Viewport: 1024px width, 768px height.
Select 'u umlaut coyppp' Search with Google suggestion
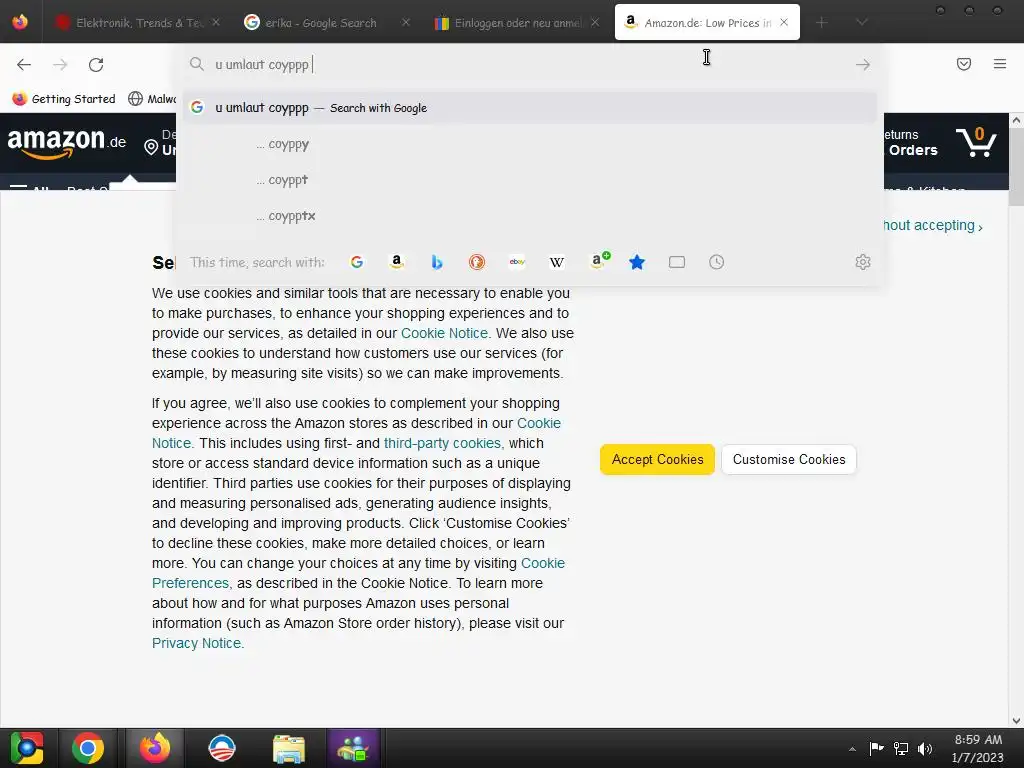(529, 108)
